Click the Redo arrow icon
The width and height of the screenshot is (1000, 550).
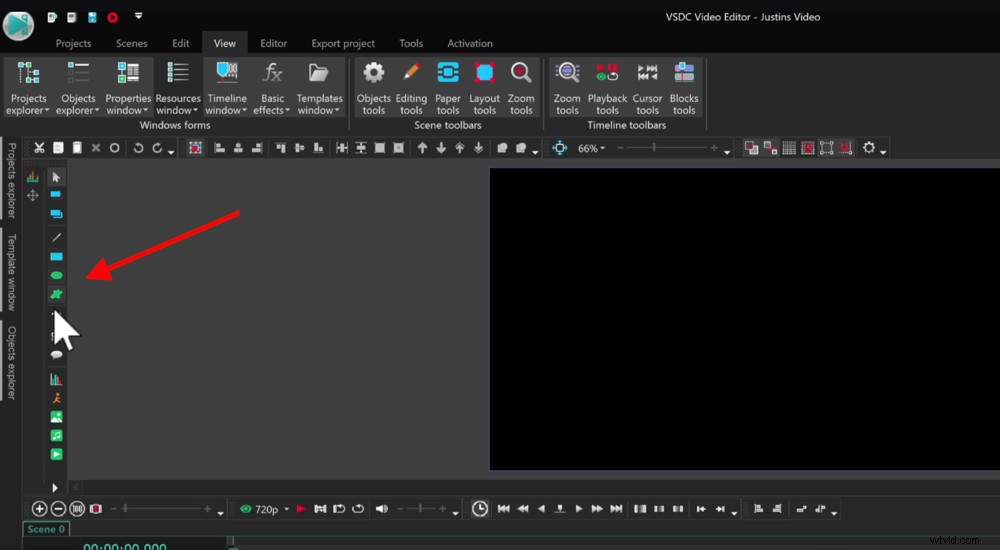157,148
